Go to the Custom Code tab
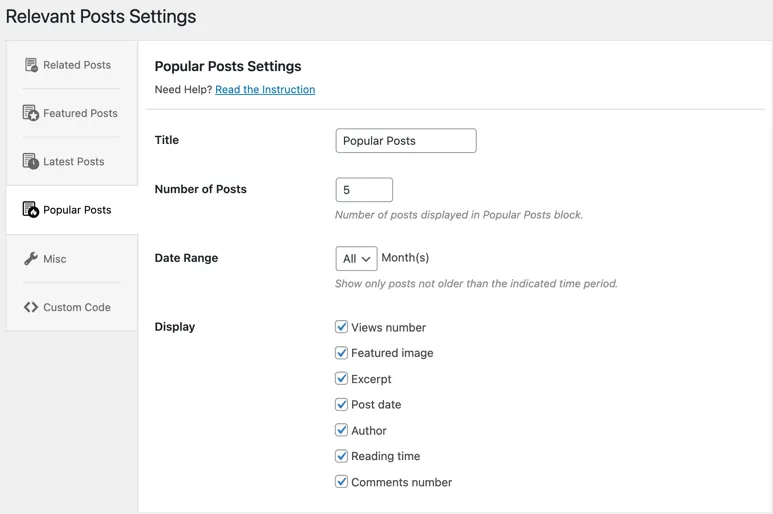773x514 pixels. pos(76,307)
